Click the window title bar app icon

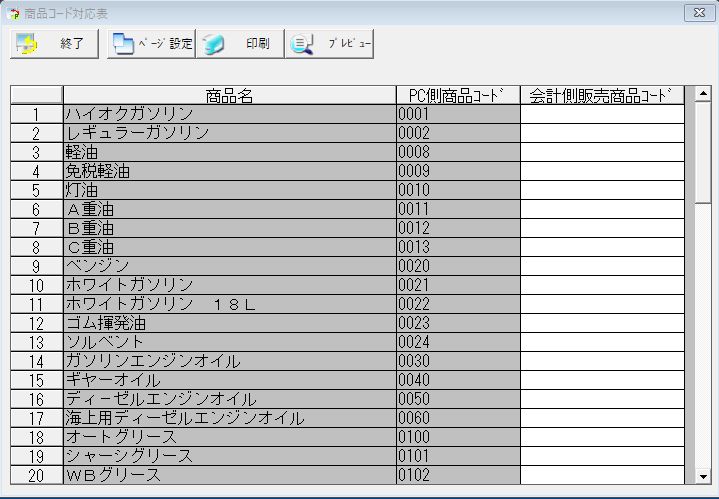(x=12, y=13)
